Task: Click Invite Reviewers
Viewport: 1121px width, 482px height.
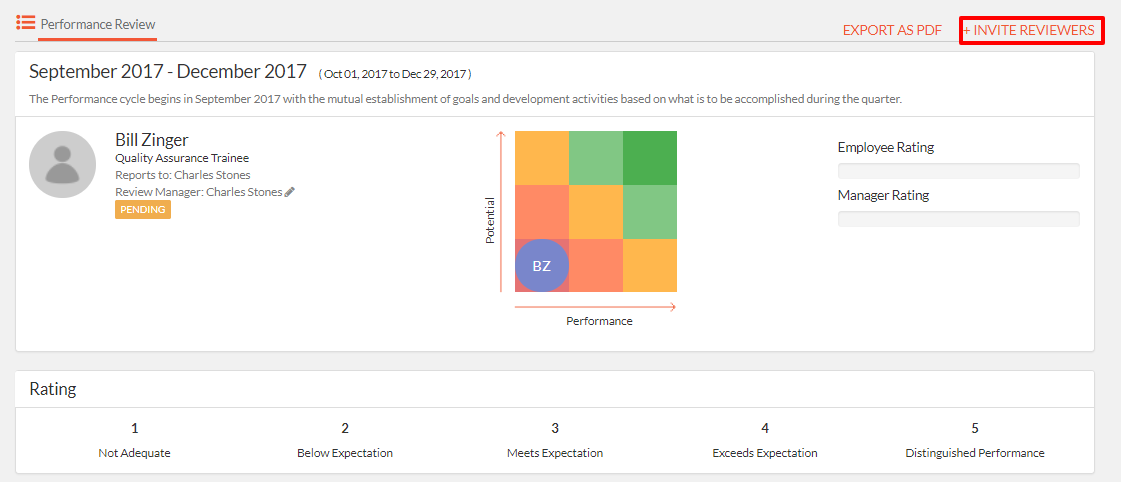Action: point(1029,30)
